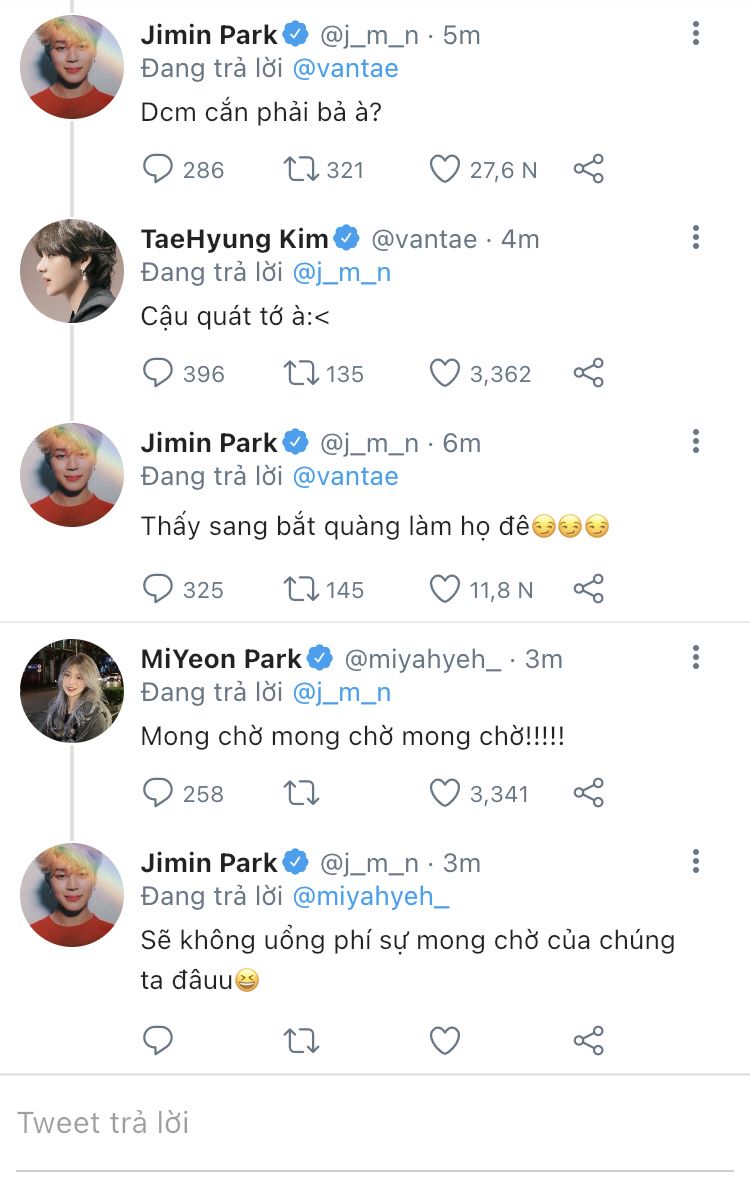The height and width of the screenshot is (1179, 750).
Task: Open more options on TaeHyung Kim's tweet
Action: [x=696, y=238]
